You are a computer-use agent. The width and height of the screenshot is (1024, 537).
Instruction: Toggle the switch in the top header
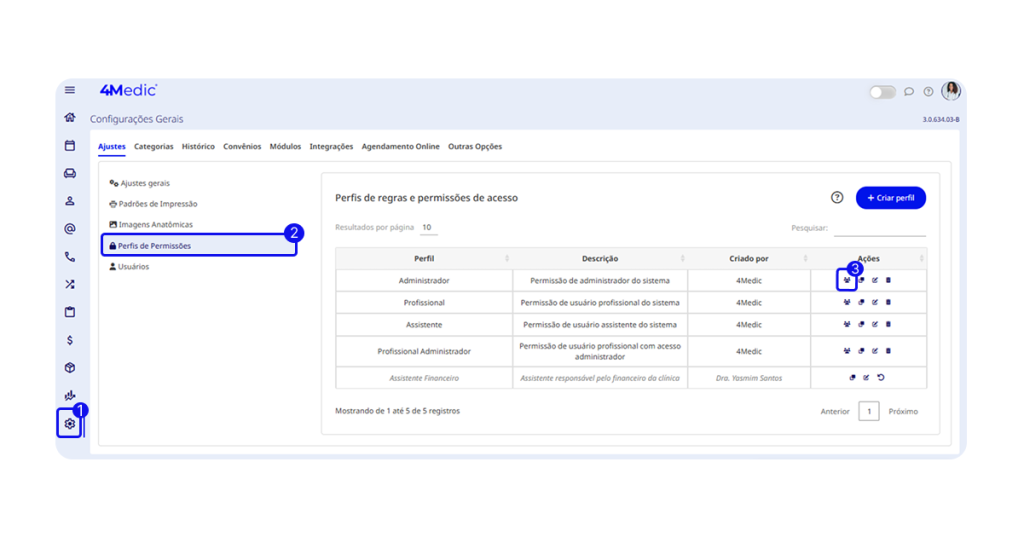click(882, 92)
